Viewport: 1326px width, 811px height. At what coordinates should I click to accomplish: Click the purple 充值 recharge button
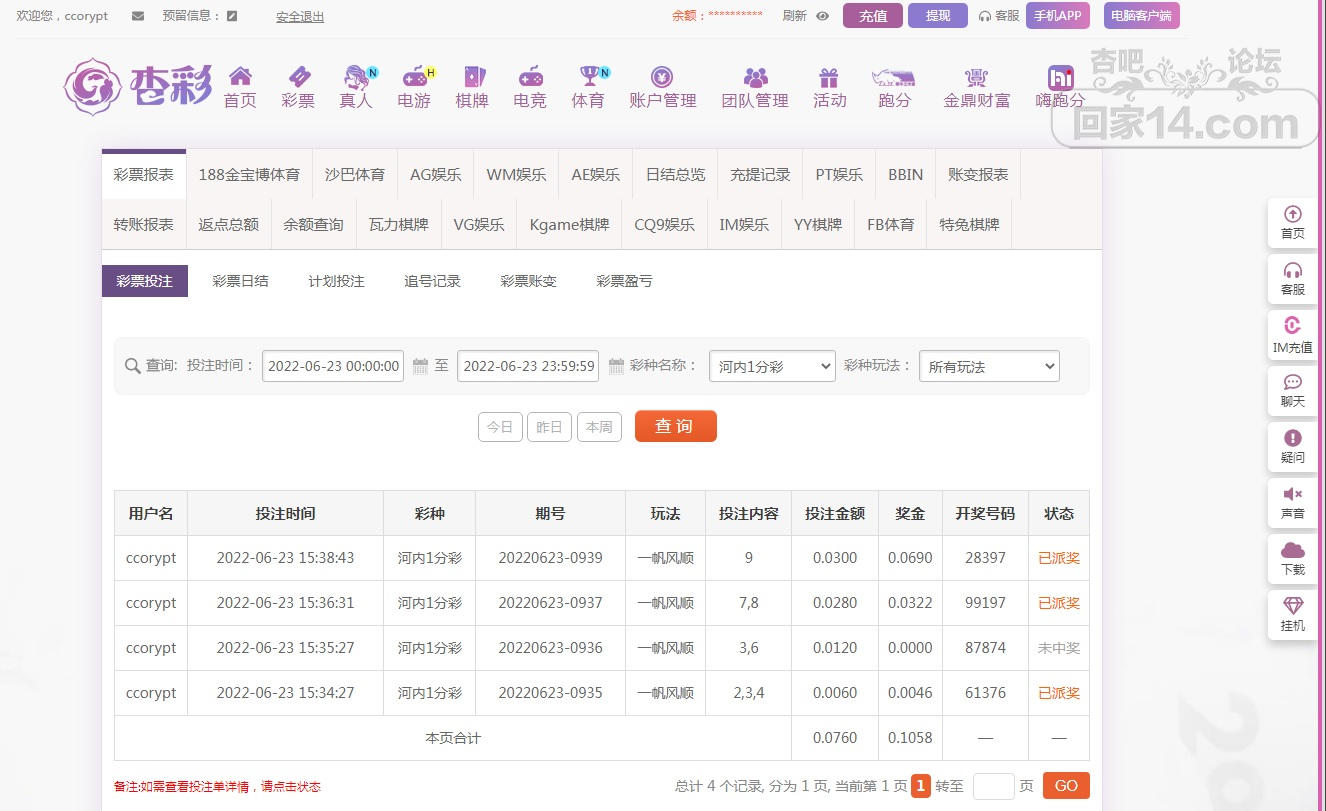[x=872, y=16]
